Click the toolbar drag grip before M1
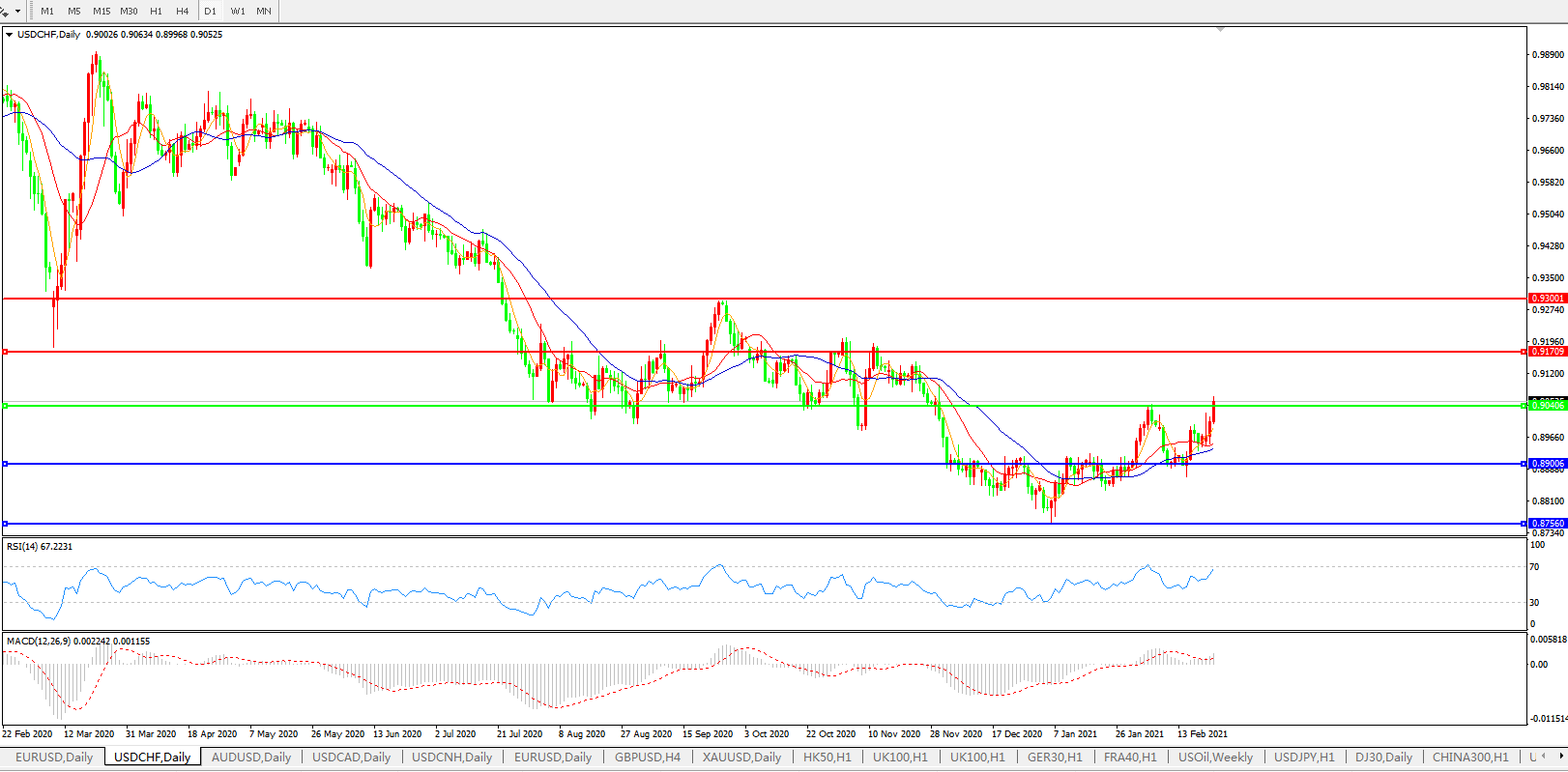This screenshot has height=772, width=1568. pos(32,12)
